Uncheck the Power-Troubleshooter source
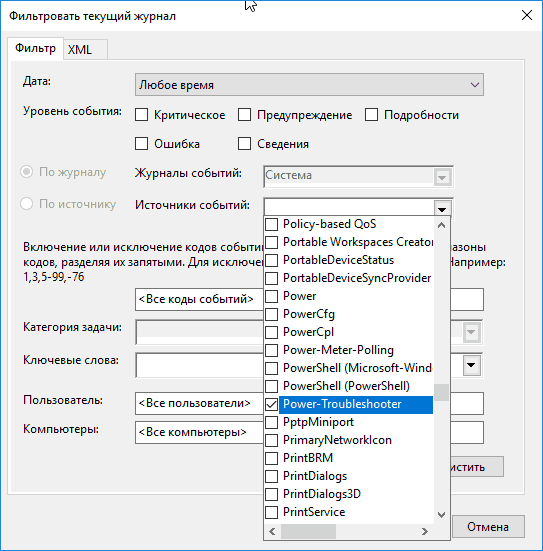The height and width of the screenshot is (551, 543). (x=271, y=404)
